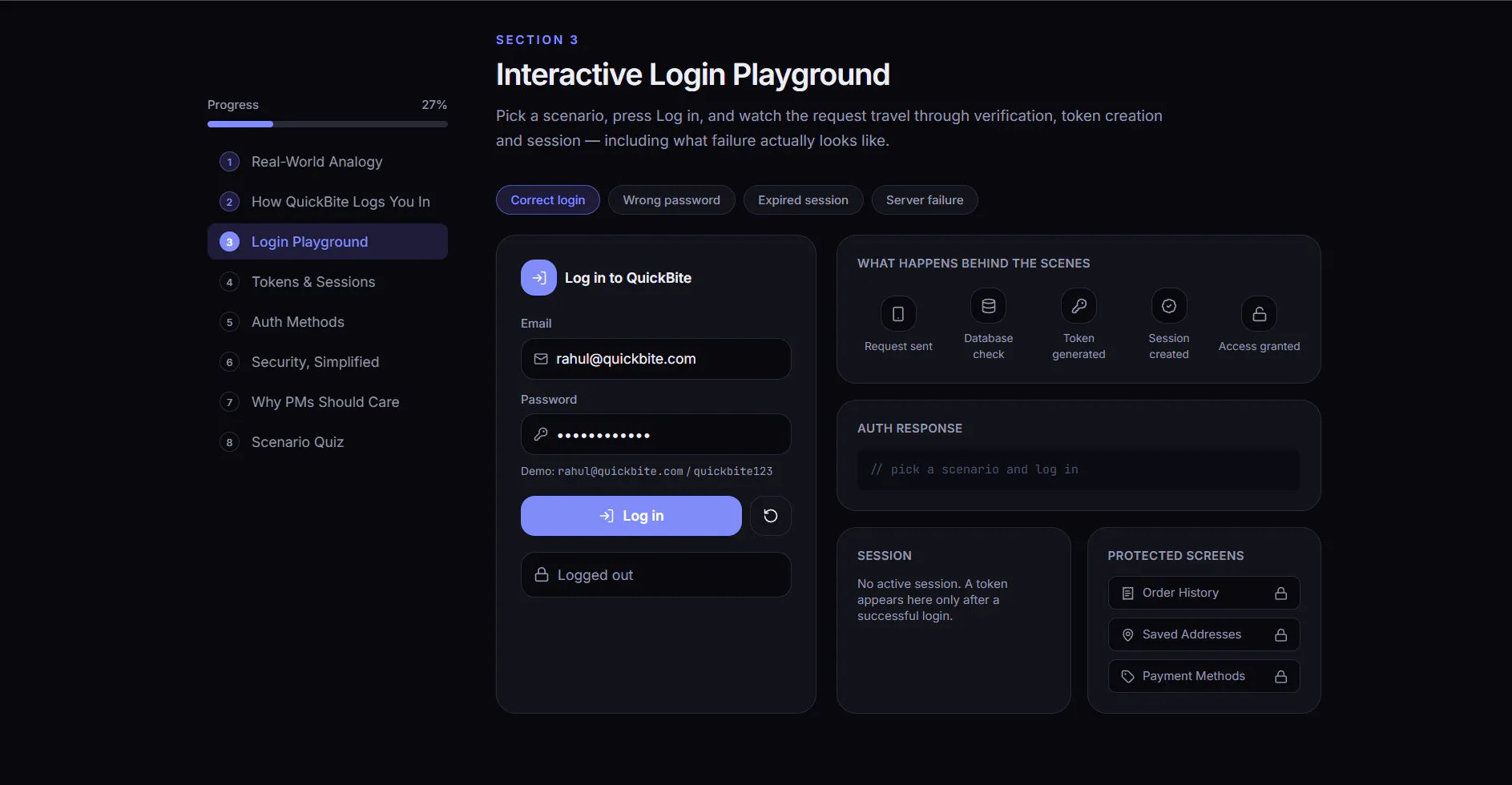Screen dimensions: 1512x785
Task: Open the Order History protected screen
Action: pos(1204,594)
